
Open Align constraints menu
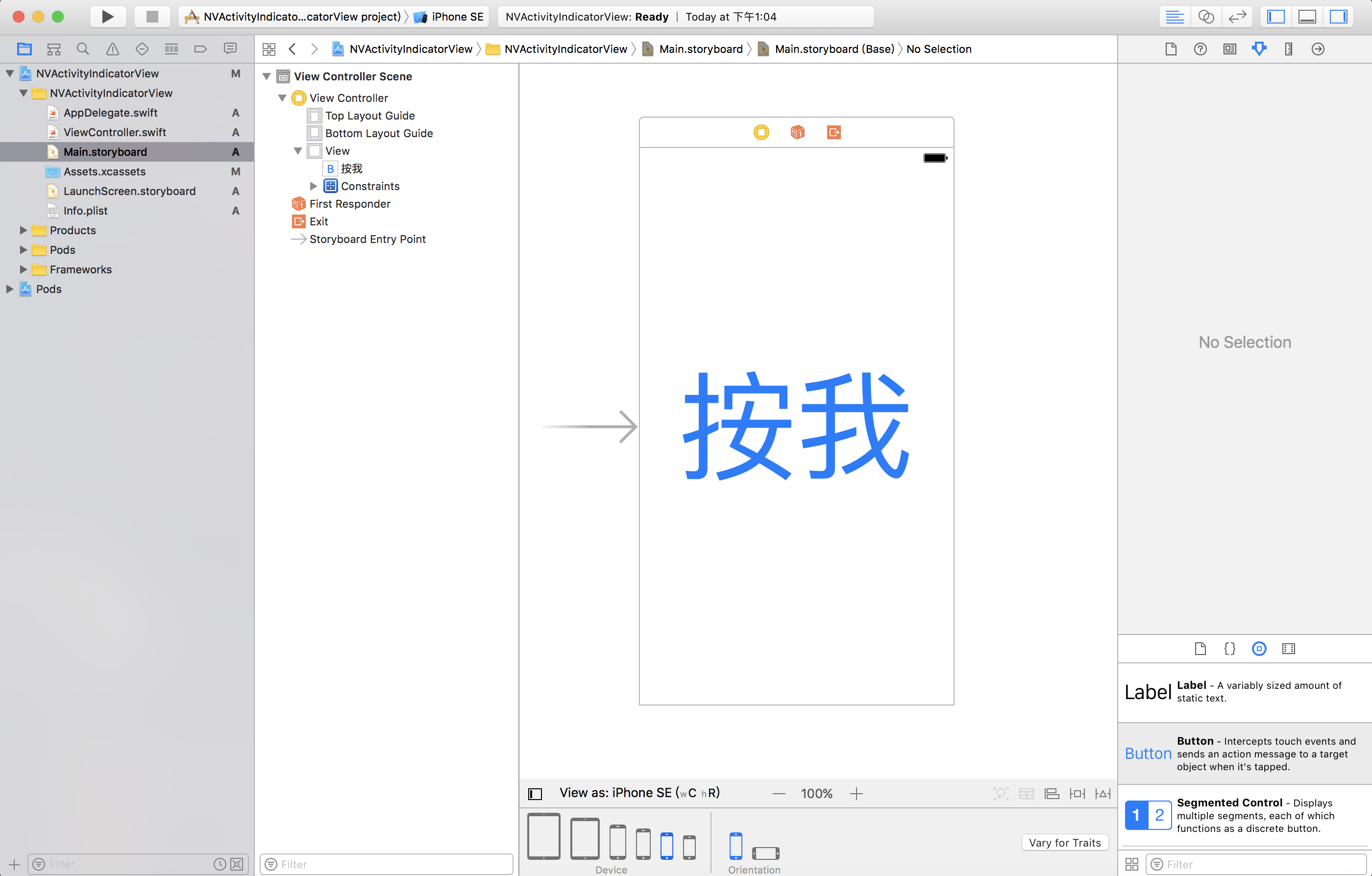(x=1052, y=793)
